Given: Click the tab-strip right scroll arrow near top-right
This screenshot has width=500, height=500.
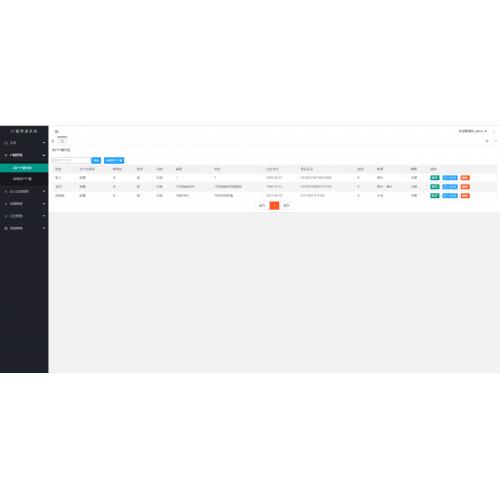Looking at the screenshot, I should click(x=487, y=141).
